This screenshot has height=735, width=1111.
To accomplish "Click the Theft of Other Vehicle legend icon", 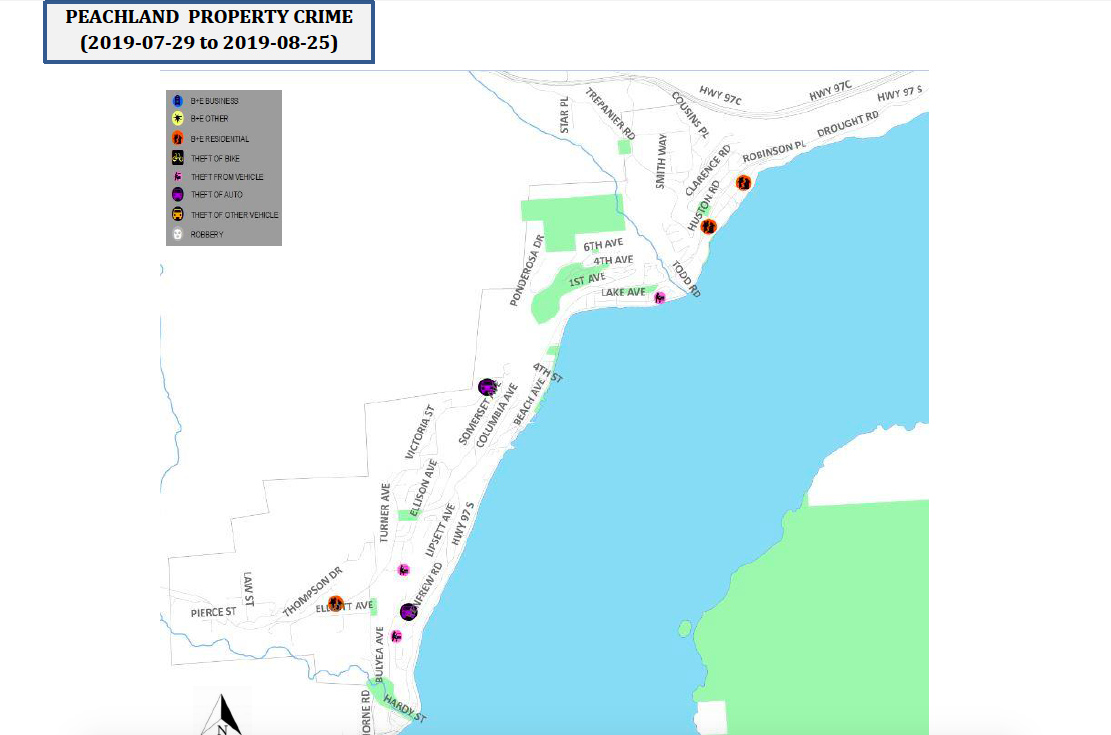I will (x=177, y=214).
